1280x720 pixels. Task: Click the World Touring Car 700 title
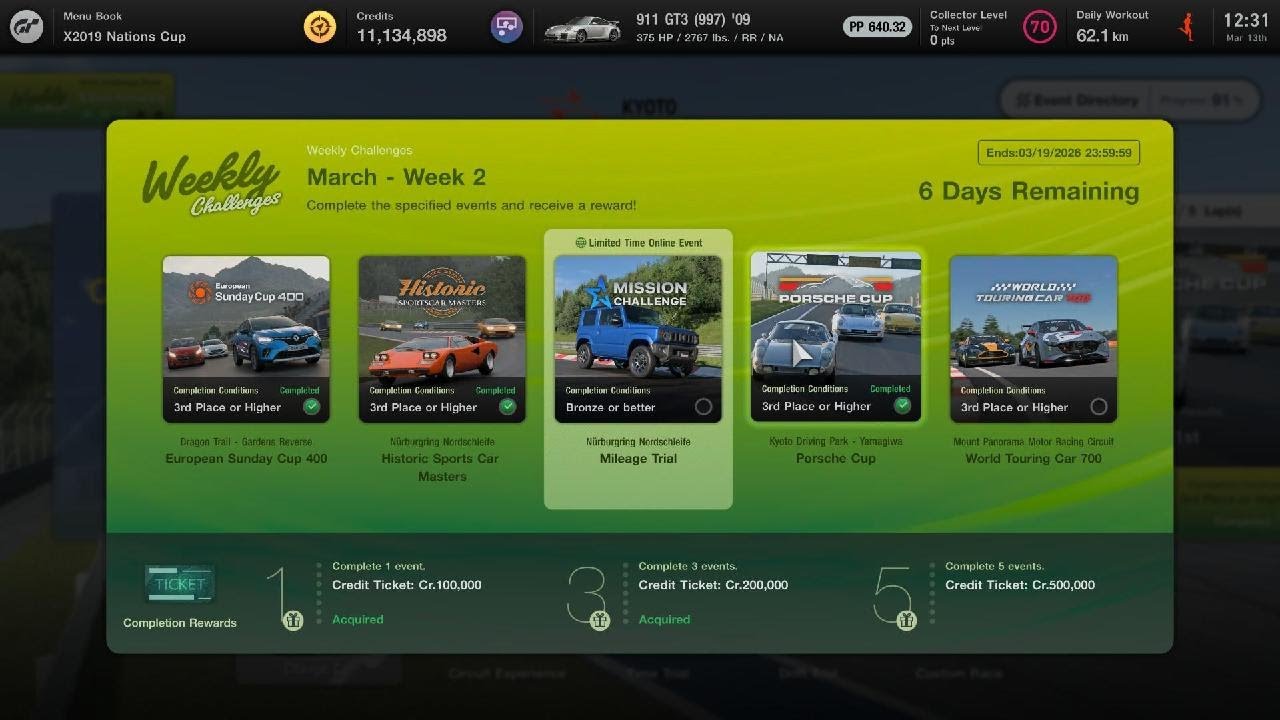click(x=1033, y=459)
